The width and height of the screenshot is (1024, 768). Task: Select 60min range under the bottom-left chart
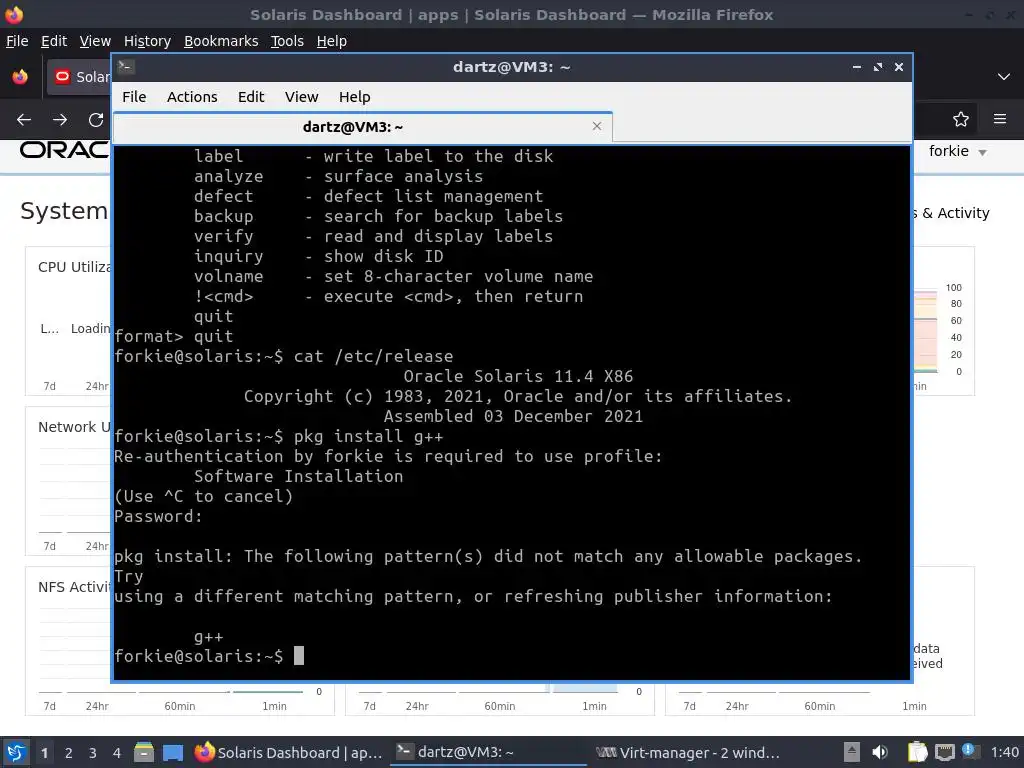coord(180,706)
